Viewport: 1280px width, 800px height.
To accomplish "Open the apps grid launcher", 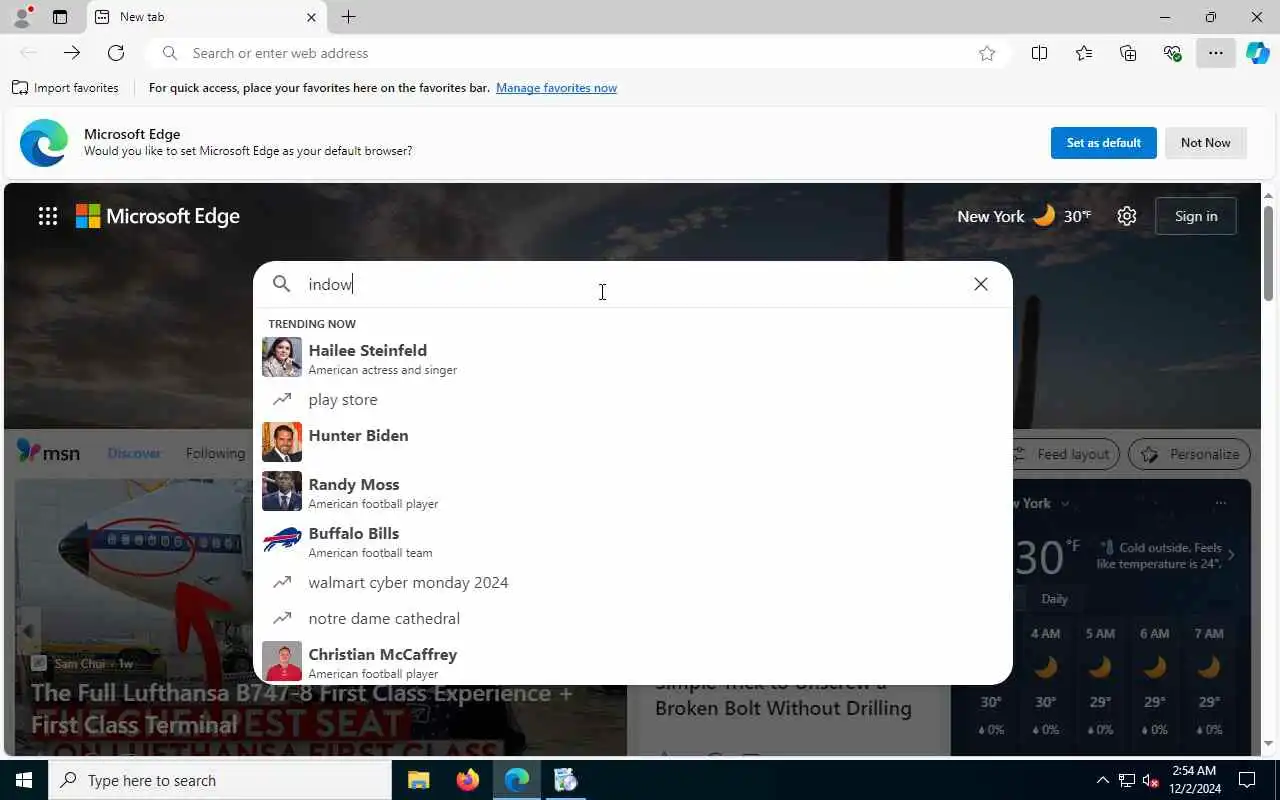I will point(48,216).
